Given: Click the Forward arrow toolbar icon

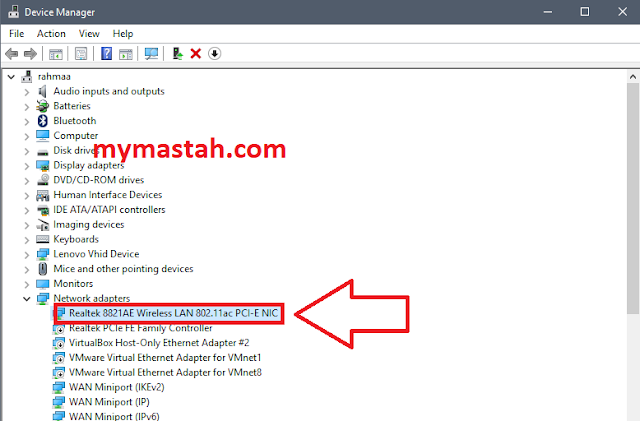Looking at the screenshot, I should click(30, 53).
